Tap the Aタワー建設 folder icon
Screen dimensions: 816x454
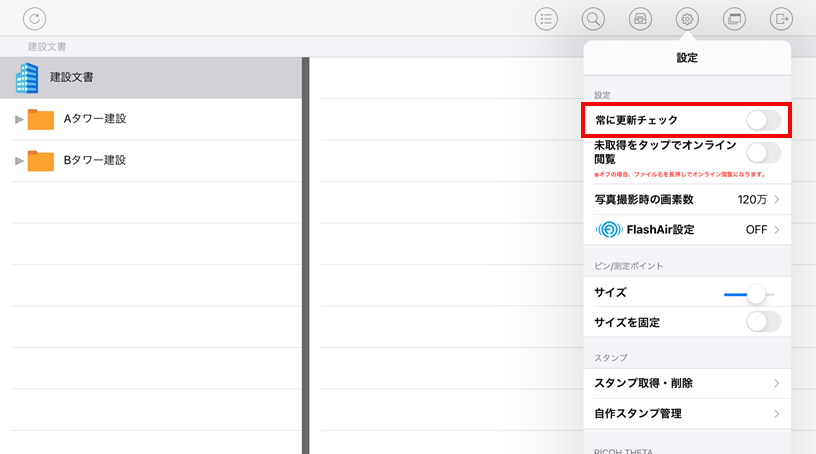(x=41, y=119)
